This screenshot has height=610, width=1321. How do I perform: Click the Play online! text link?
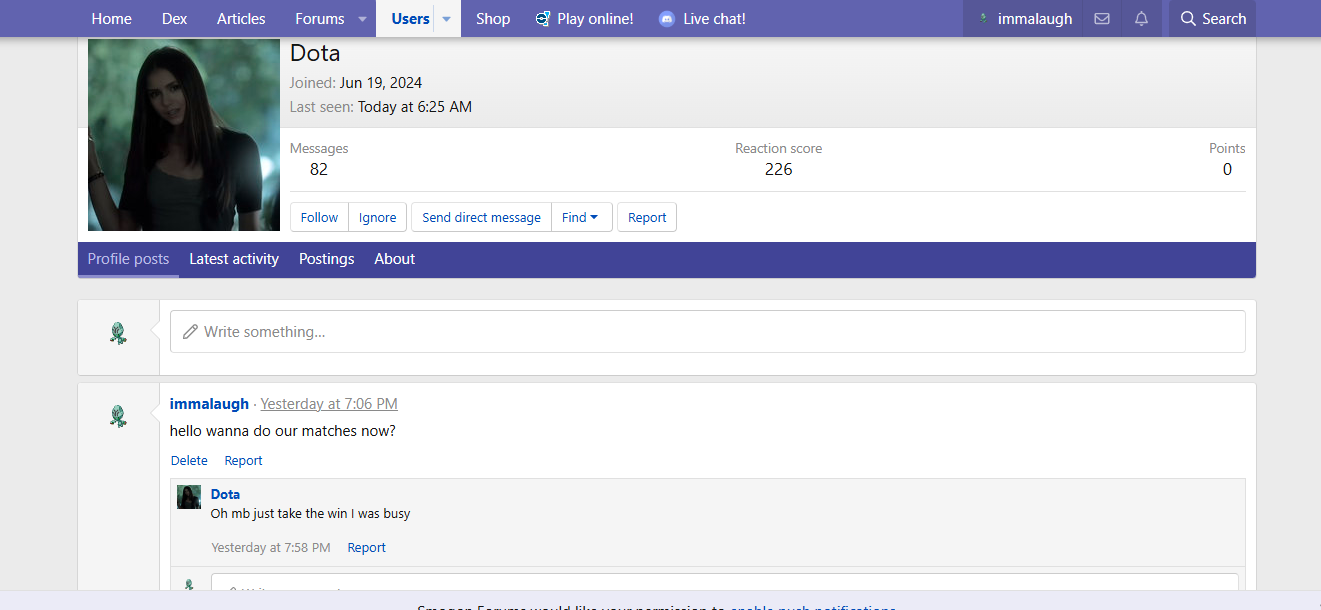pyautogui.click(x=595, y=19)
